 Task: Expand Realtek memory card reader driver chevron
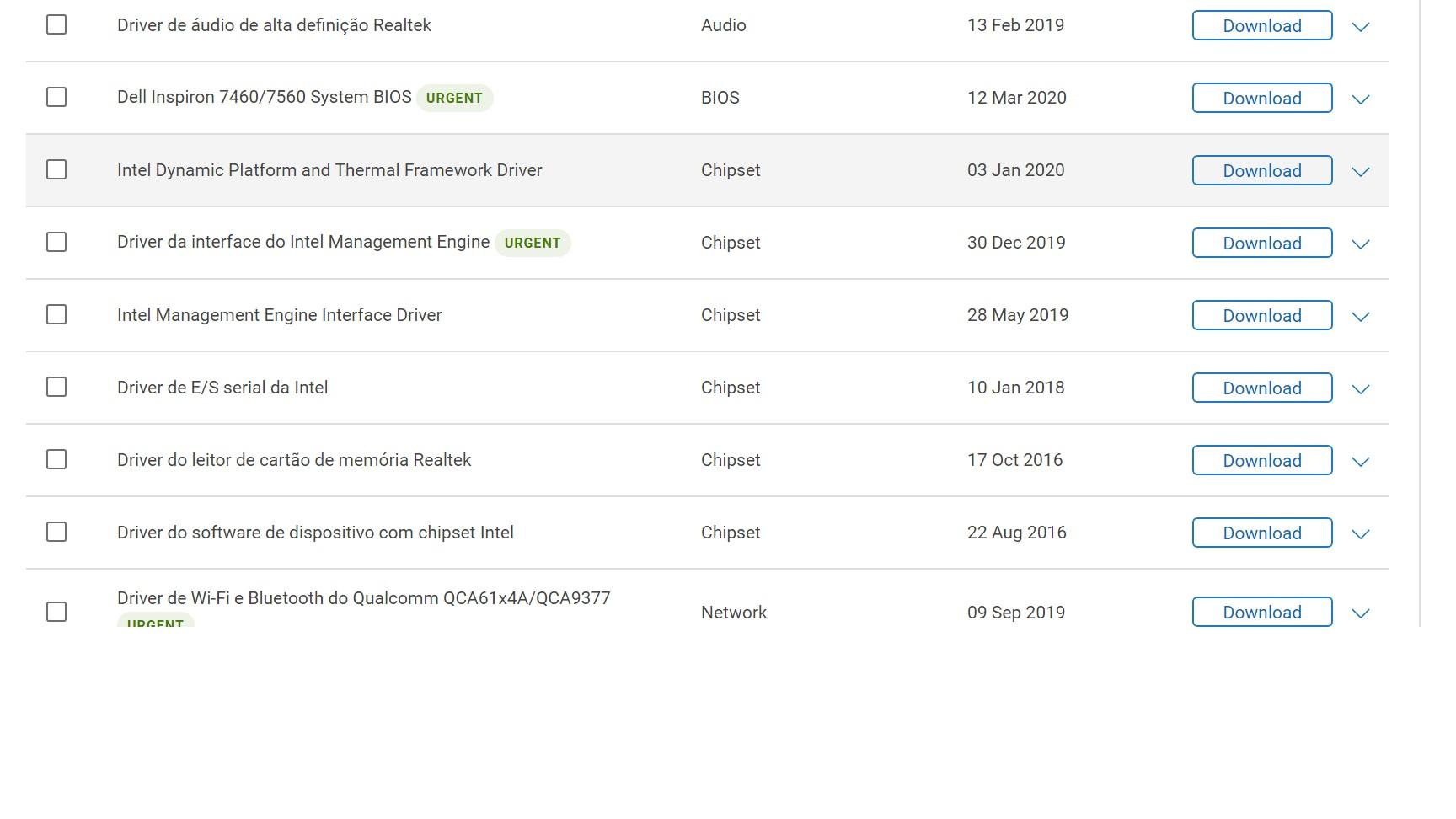pos(1360,461)
